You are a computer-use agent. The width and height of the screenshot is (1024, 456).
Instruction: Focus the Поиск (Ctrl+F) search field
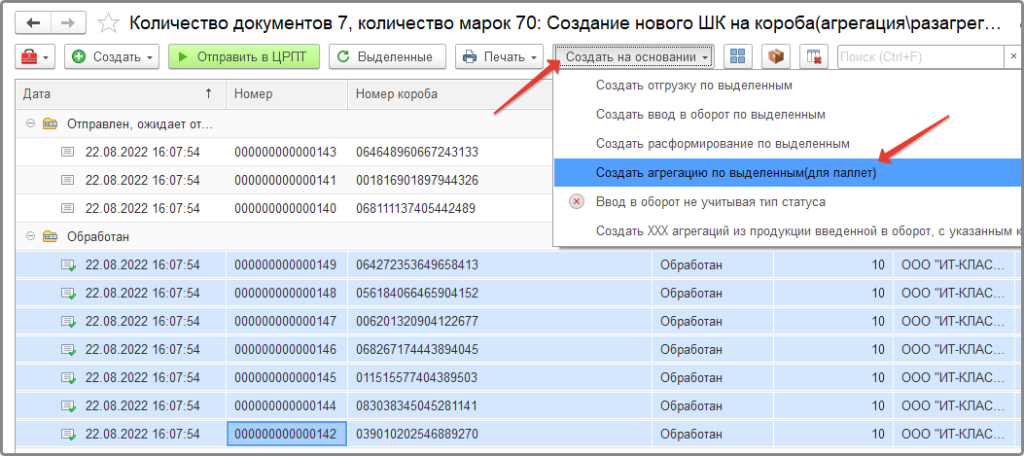tap(920, 57)
